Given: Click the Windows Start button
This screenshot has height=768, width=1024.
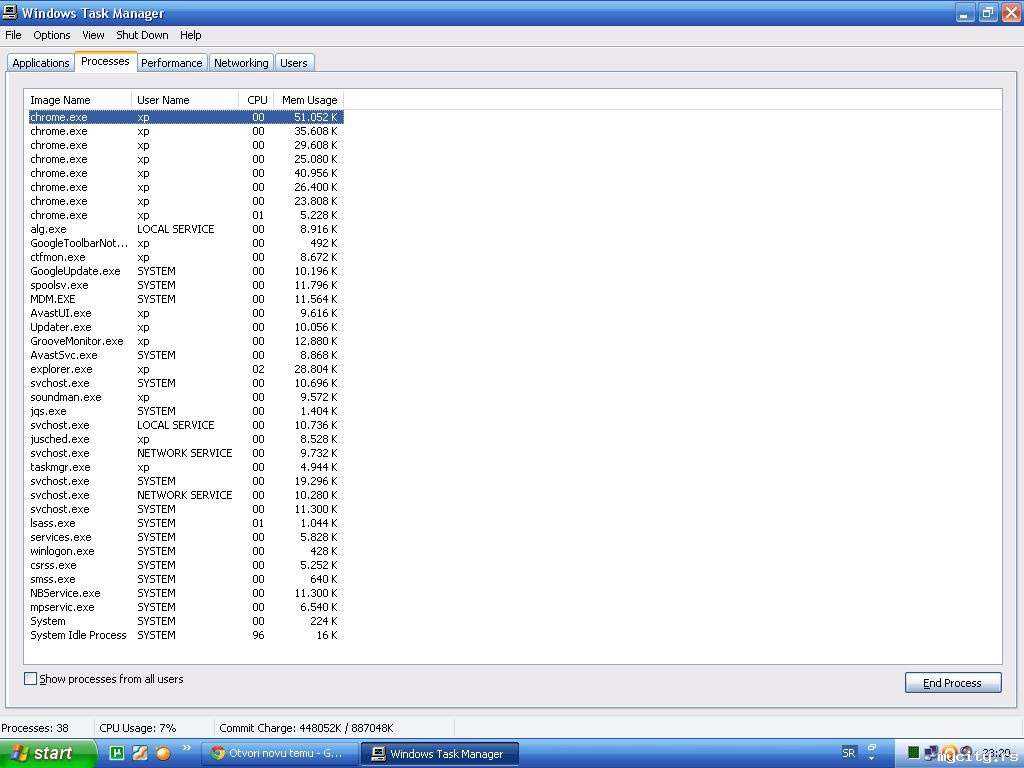Looking at the screenshot, I should [x=48, y=753].
